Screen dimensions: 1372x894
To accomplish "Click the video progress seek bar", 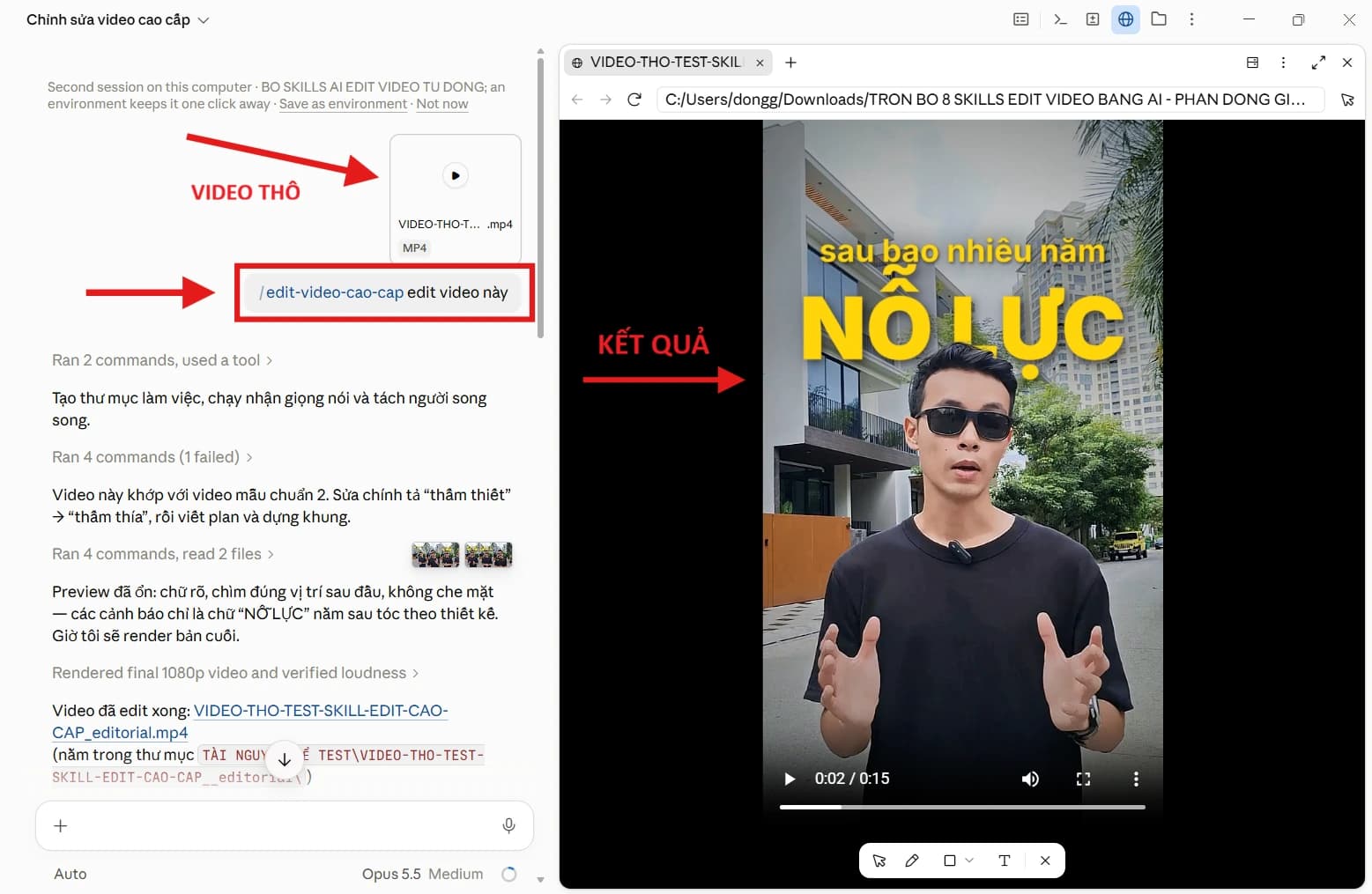I will coord(962,807).
